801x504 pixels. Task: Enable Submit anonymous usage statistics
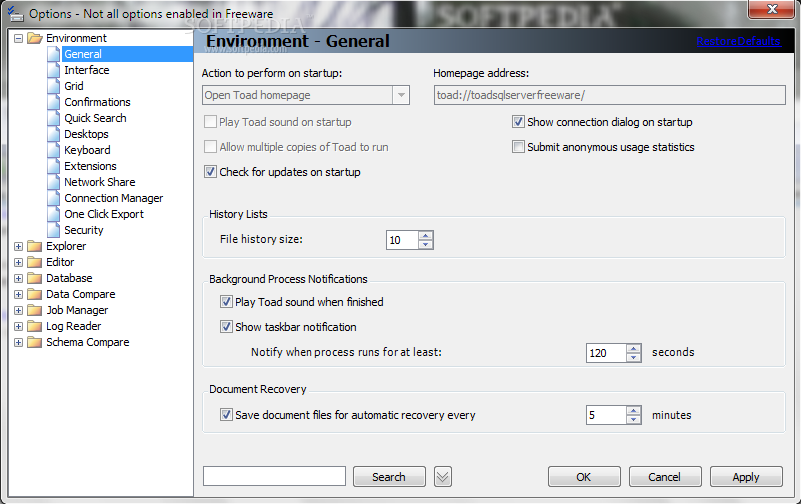click(x=518, y=147)
